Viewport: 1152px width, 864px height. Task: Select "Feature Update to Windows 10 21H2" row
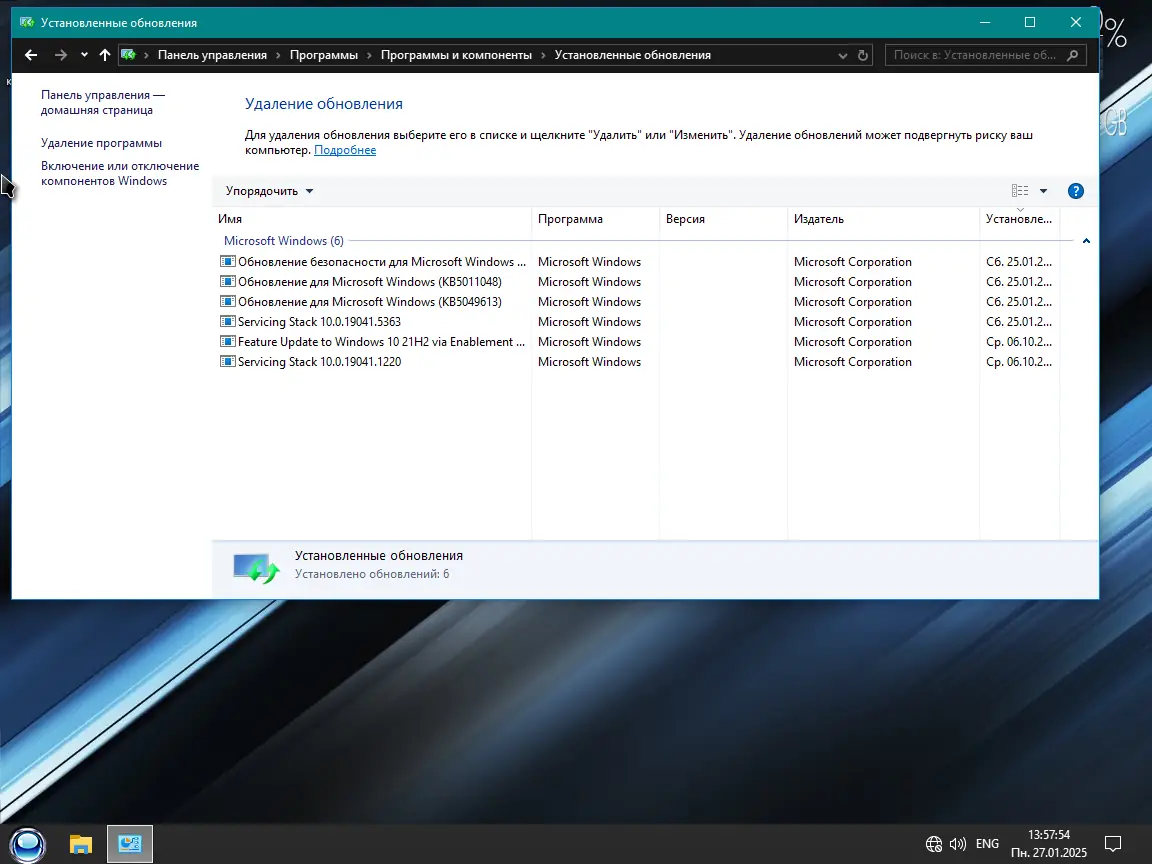636,342
